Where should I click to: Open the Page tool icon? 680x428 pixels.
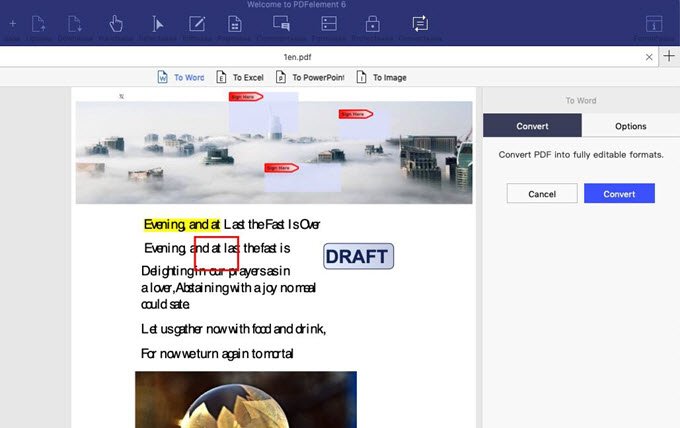click(235, 24)
